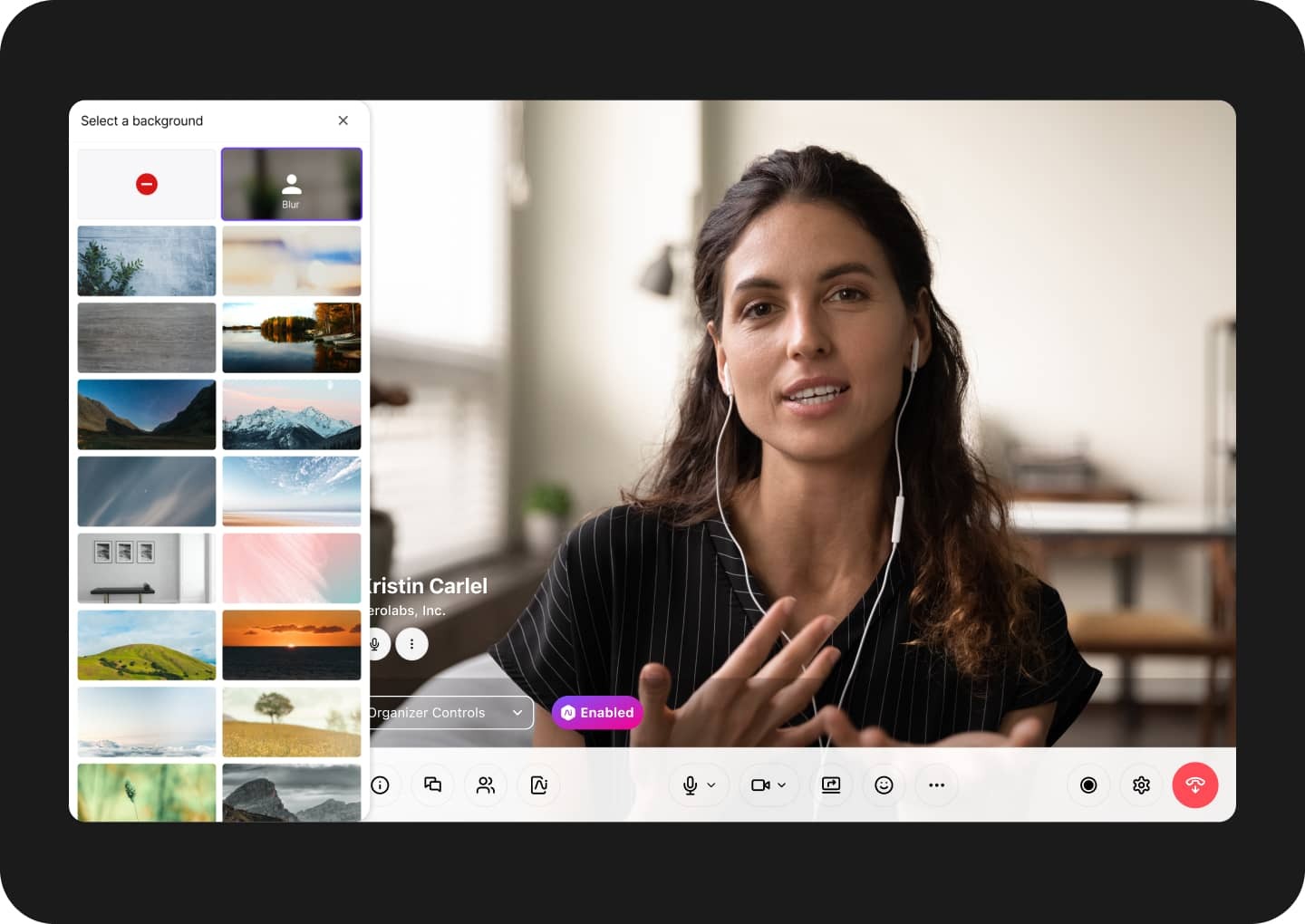Choose the orange sunset over sea background

tap(292, 645)
